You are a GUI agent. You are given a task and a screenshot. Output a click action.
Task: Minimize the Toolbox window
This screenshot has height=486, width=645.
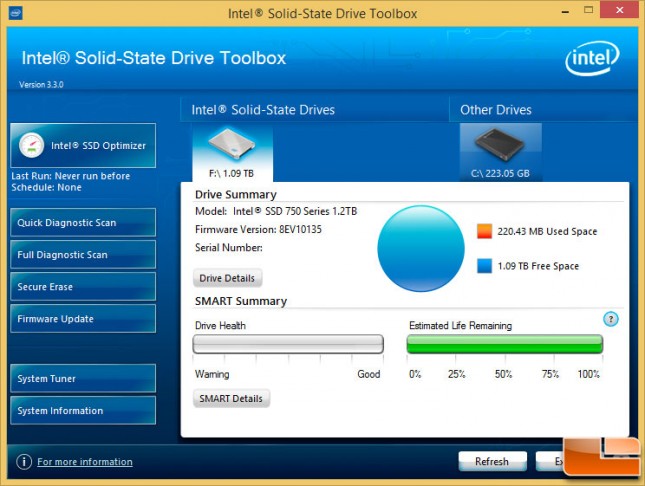[566, 12]
